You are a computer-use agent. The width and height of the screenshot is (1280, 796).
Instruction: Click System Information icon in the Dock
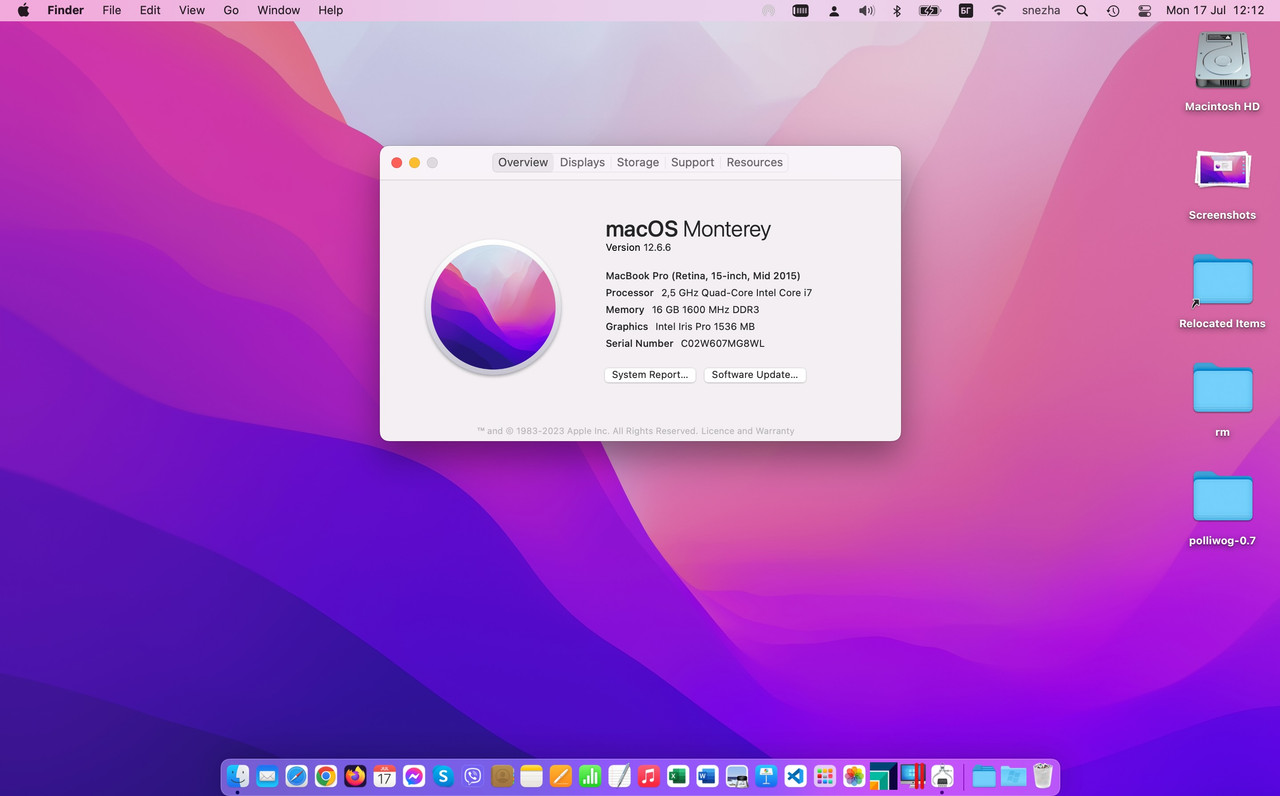tap(942, 776)
